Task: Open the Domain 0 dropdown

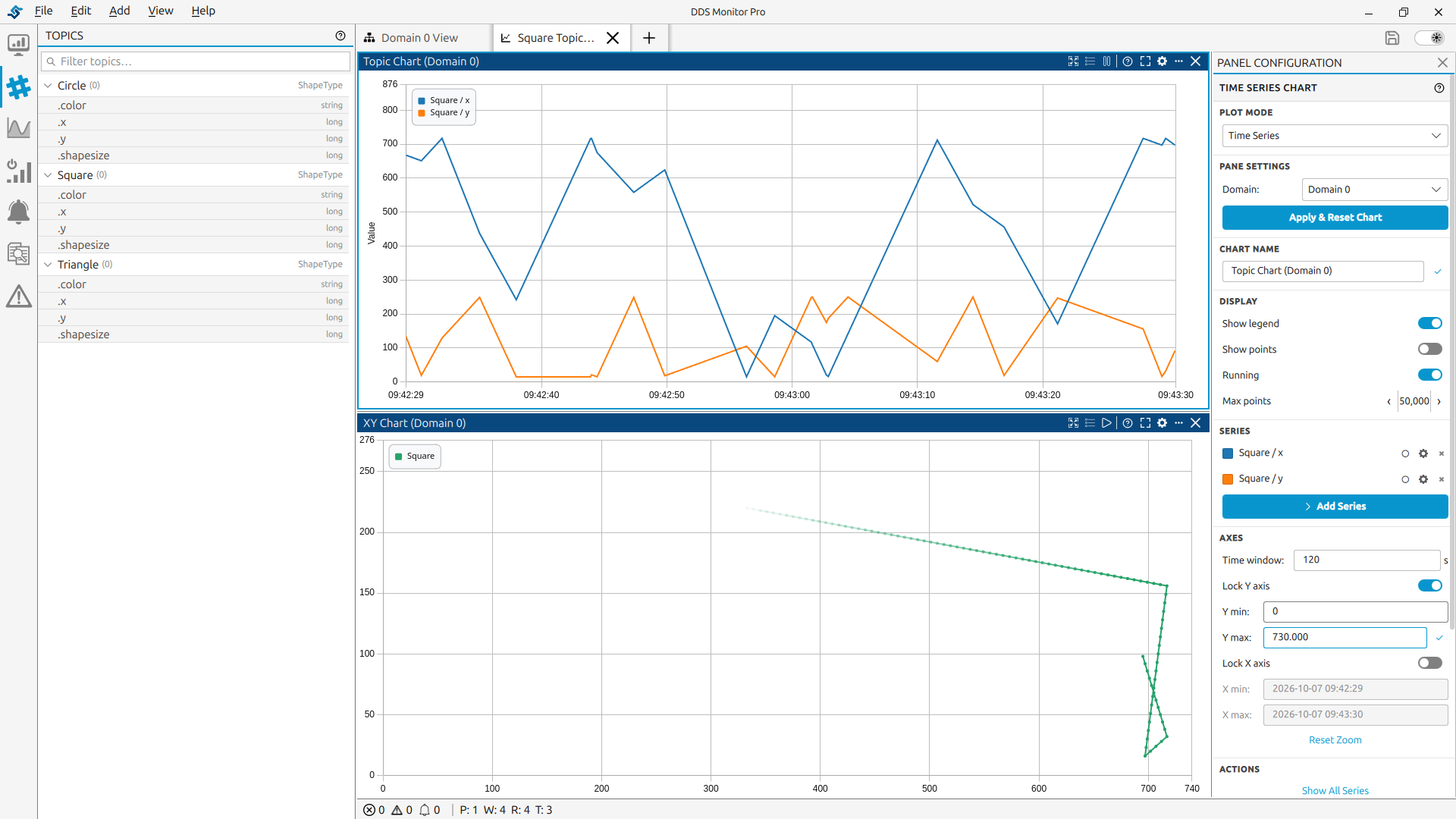Action: [x=1374, y=190]
